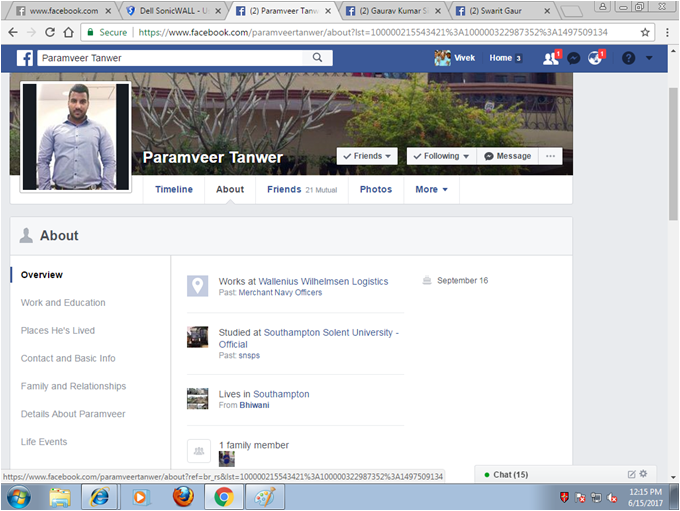Open the friend requests icon
The height and width of the screenshot is (511, 680).
point(550,58)
